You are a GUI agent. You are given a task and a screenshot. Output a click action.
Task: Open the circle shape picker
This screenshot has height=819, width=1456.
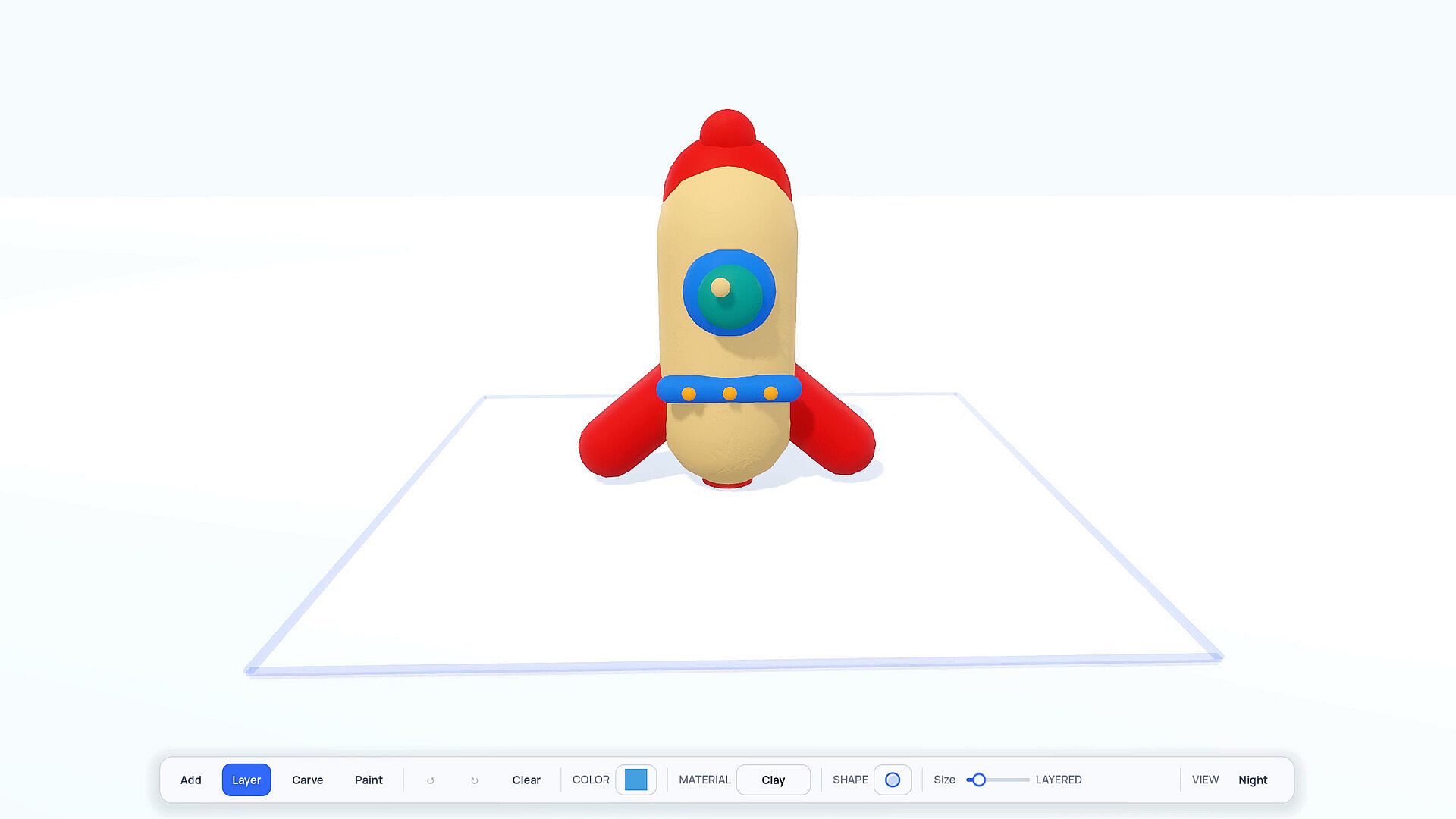click(893, 780)
